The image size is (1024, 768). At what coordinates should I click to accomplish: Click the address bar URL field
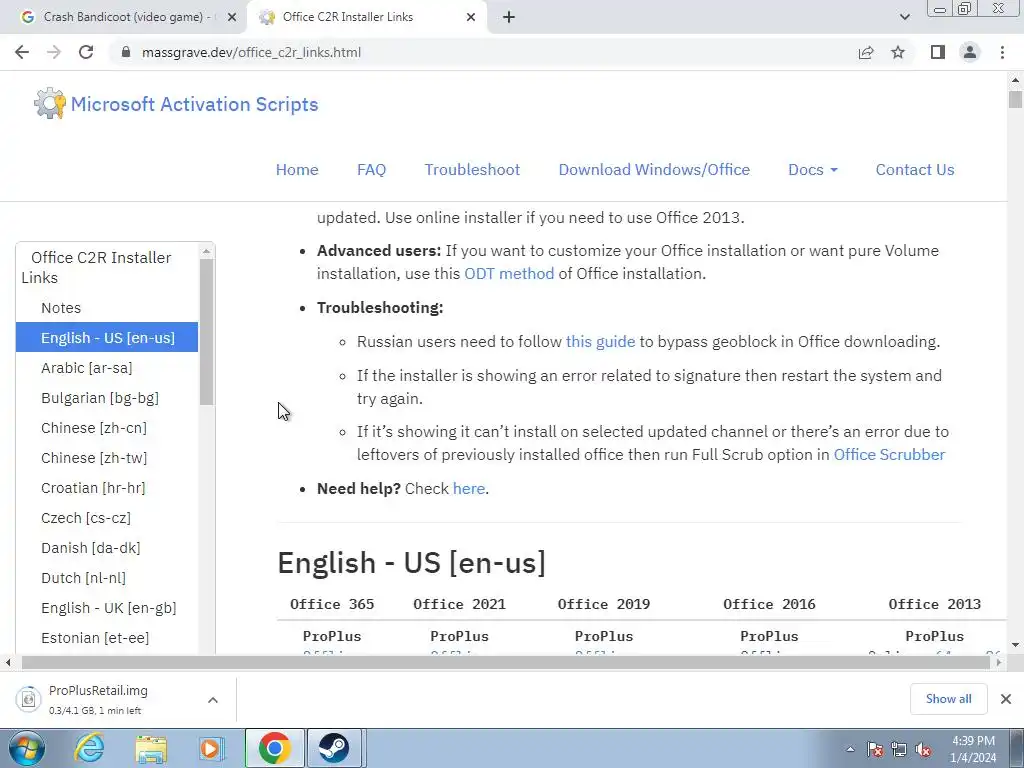(x=483, y=52)
